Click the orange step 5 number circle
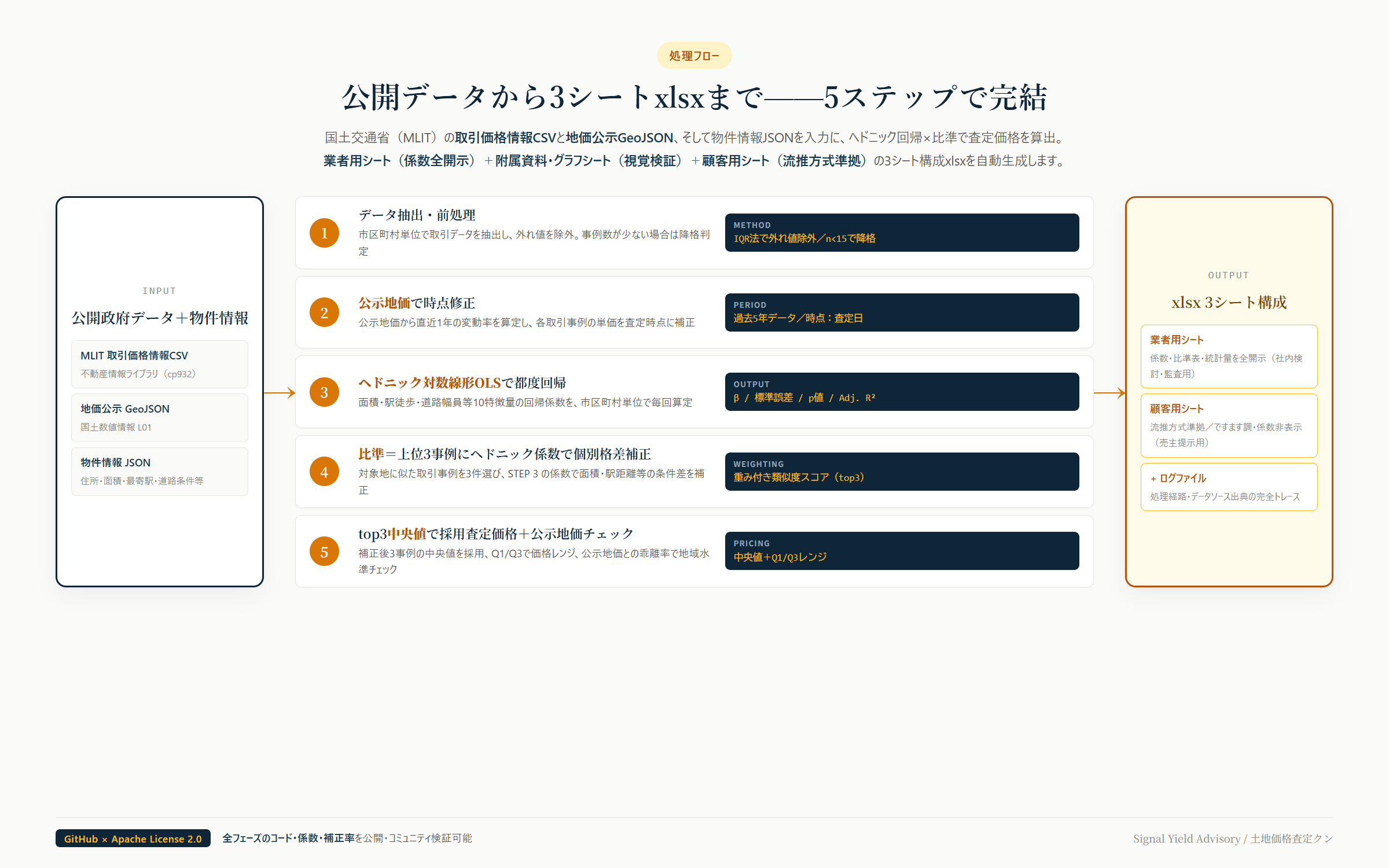The image size is (1389, 868). click(324, 551)
